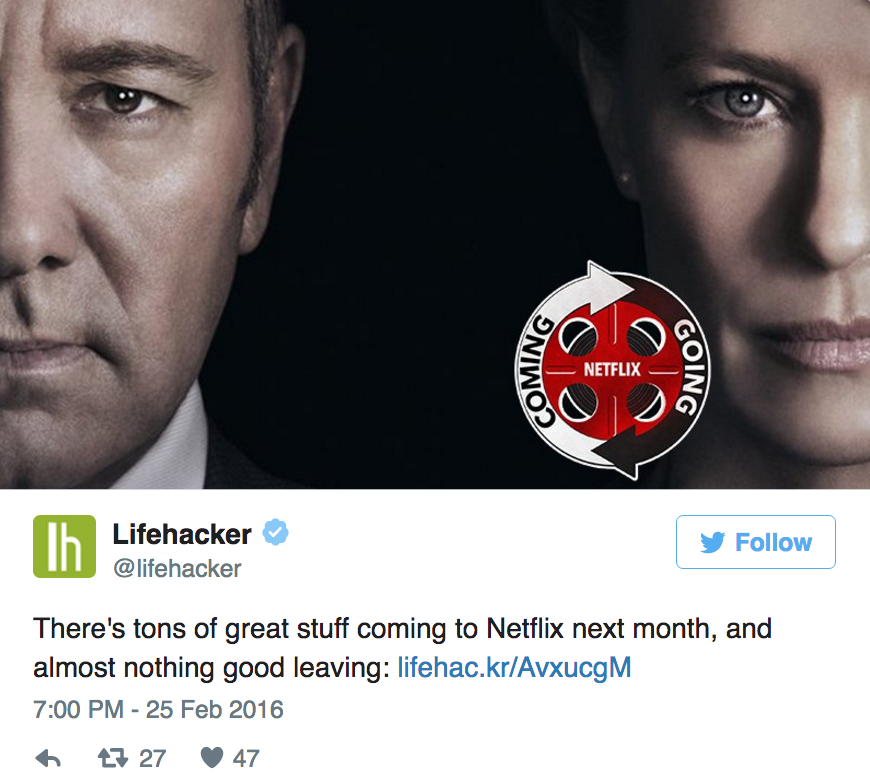This screenshot has width=870, height=778.
Task: Open the tweet's attached image
Action: coord(435,244)
